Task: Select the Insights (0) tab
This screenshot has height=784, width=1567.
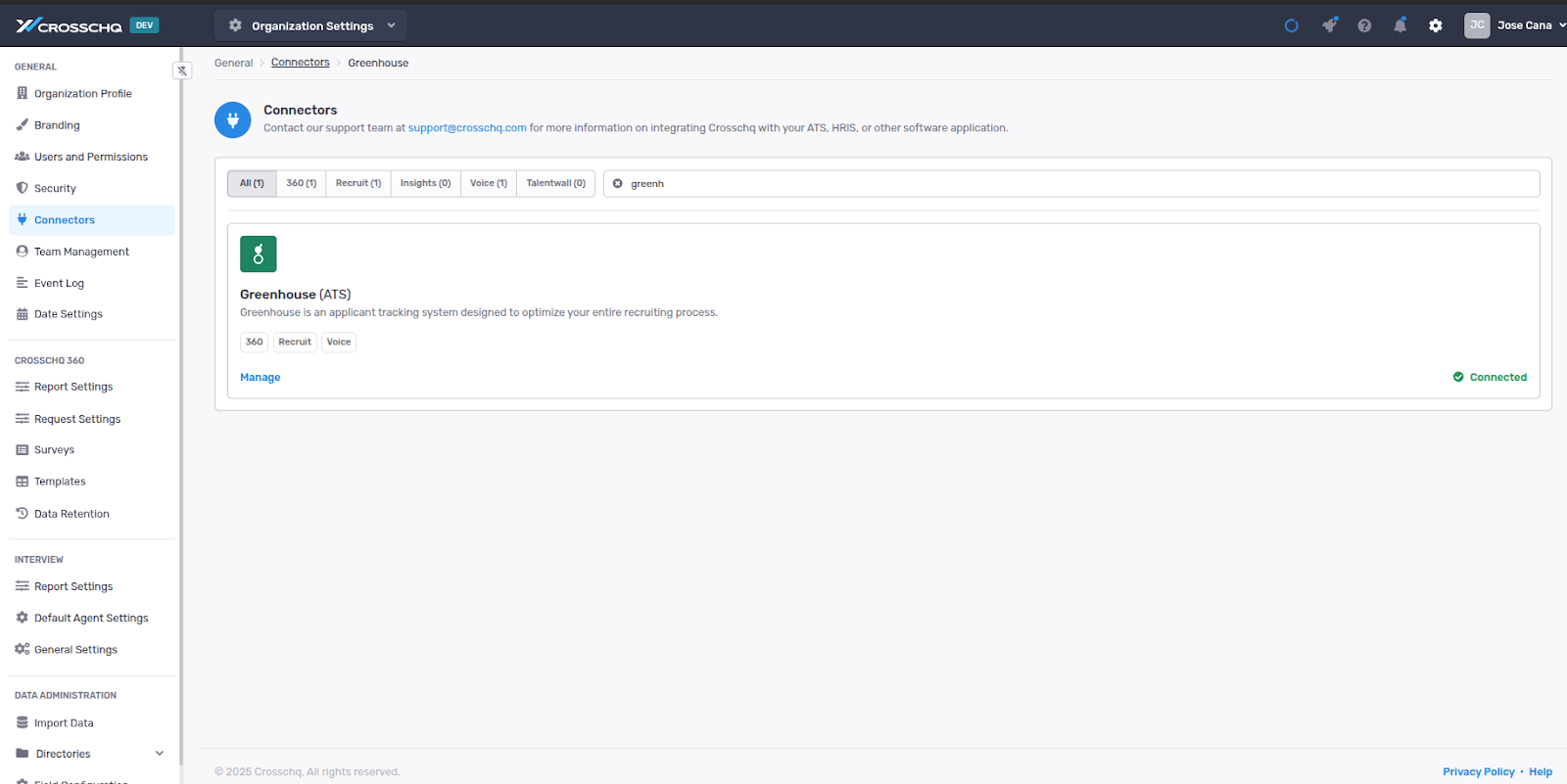Action: [425, 184]
